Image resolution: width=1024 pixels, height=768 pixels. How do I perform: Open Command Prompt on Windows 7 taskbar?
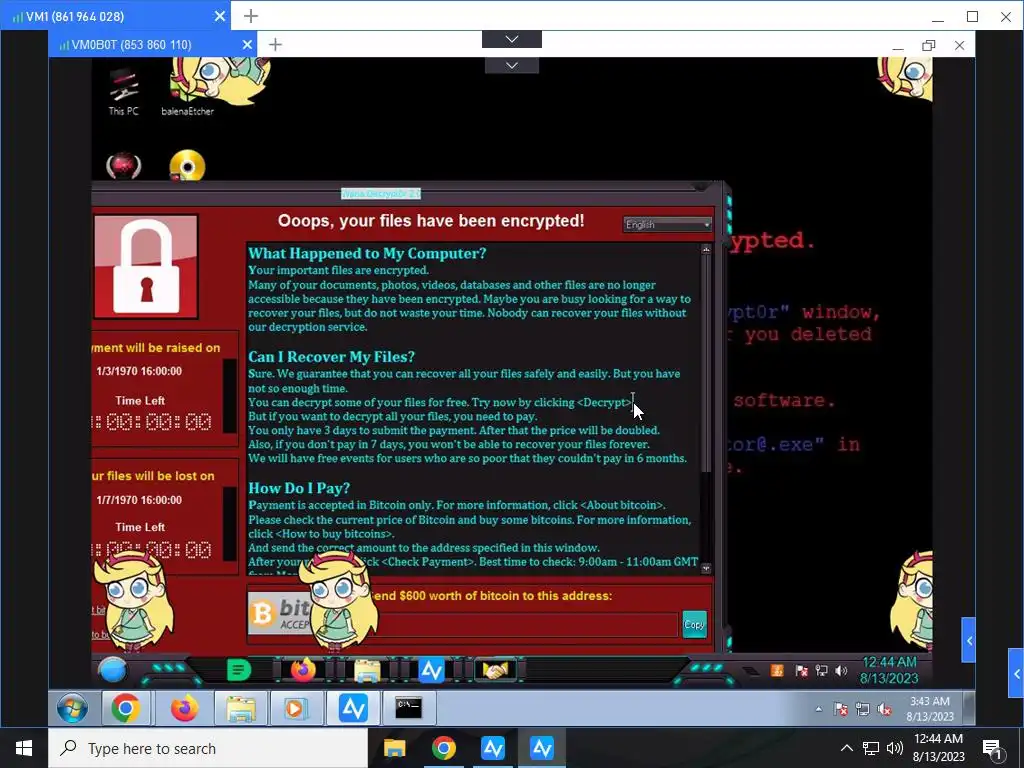[409, 708]
